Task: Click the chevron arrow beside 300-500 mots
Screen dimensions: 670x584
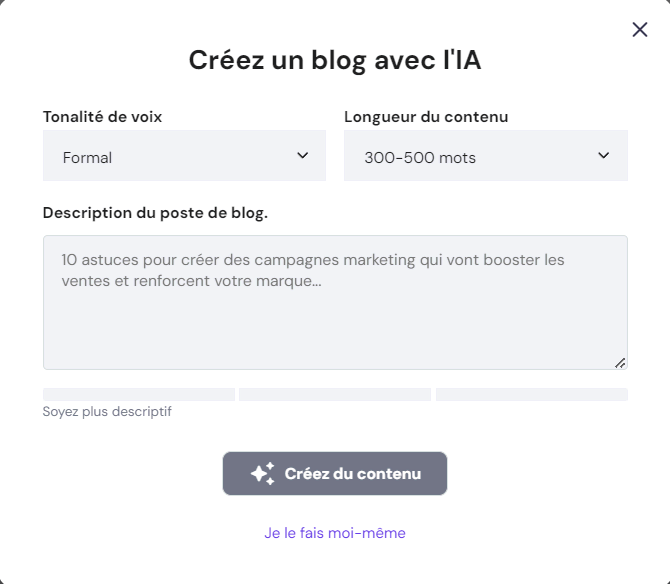Action: click(x=604, y=156)
